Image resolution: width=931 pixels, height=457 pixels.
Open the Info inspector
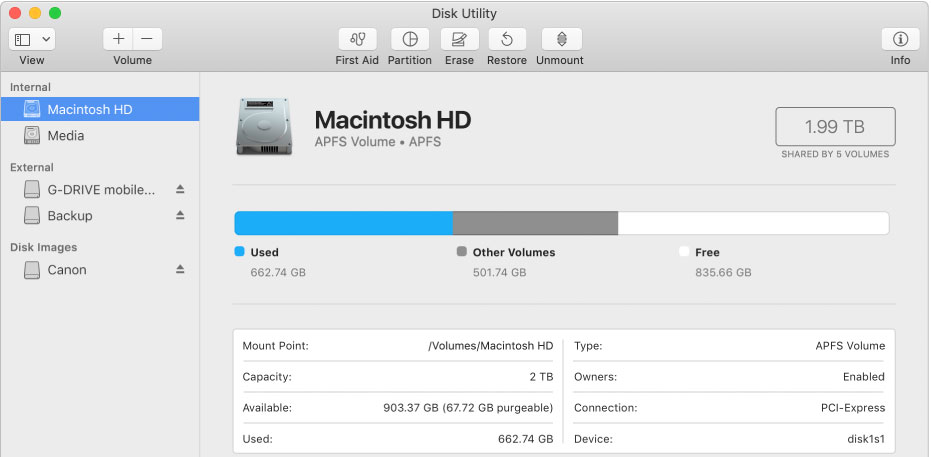[900, 39]
